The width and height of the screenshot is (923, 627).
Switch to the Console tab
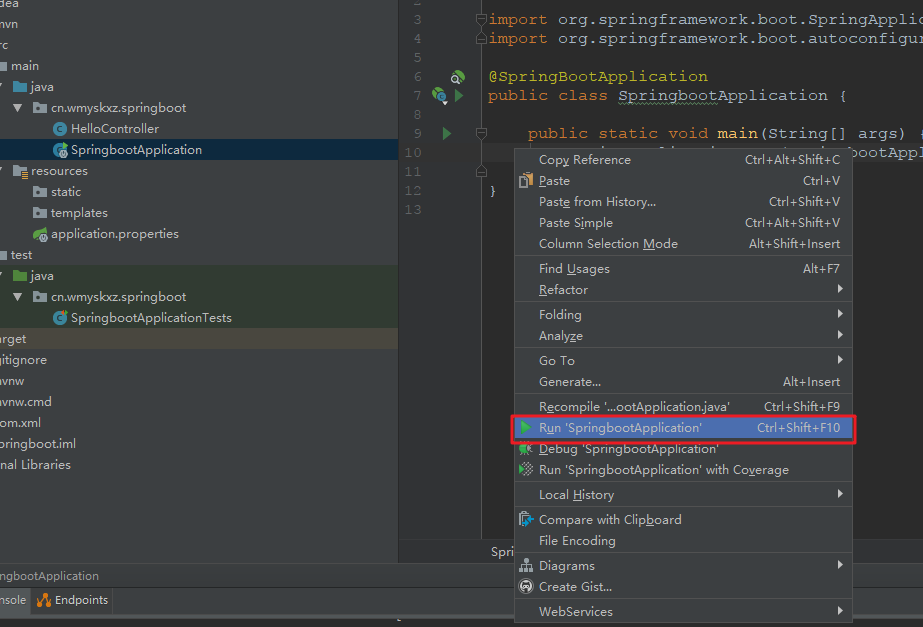coord(10,600)
